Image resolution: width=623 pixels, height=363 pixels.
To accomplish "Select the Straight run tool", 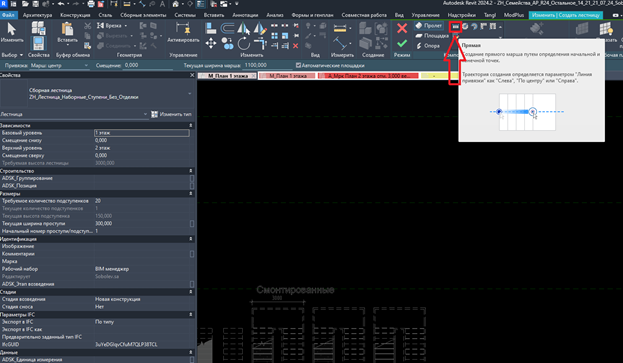I will tap(455, 27).
